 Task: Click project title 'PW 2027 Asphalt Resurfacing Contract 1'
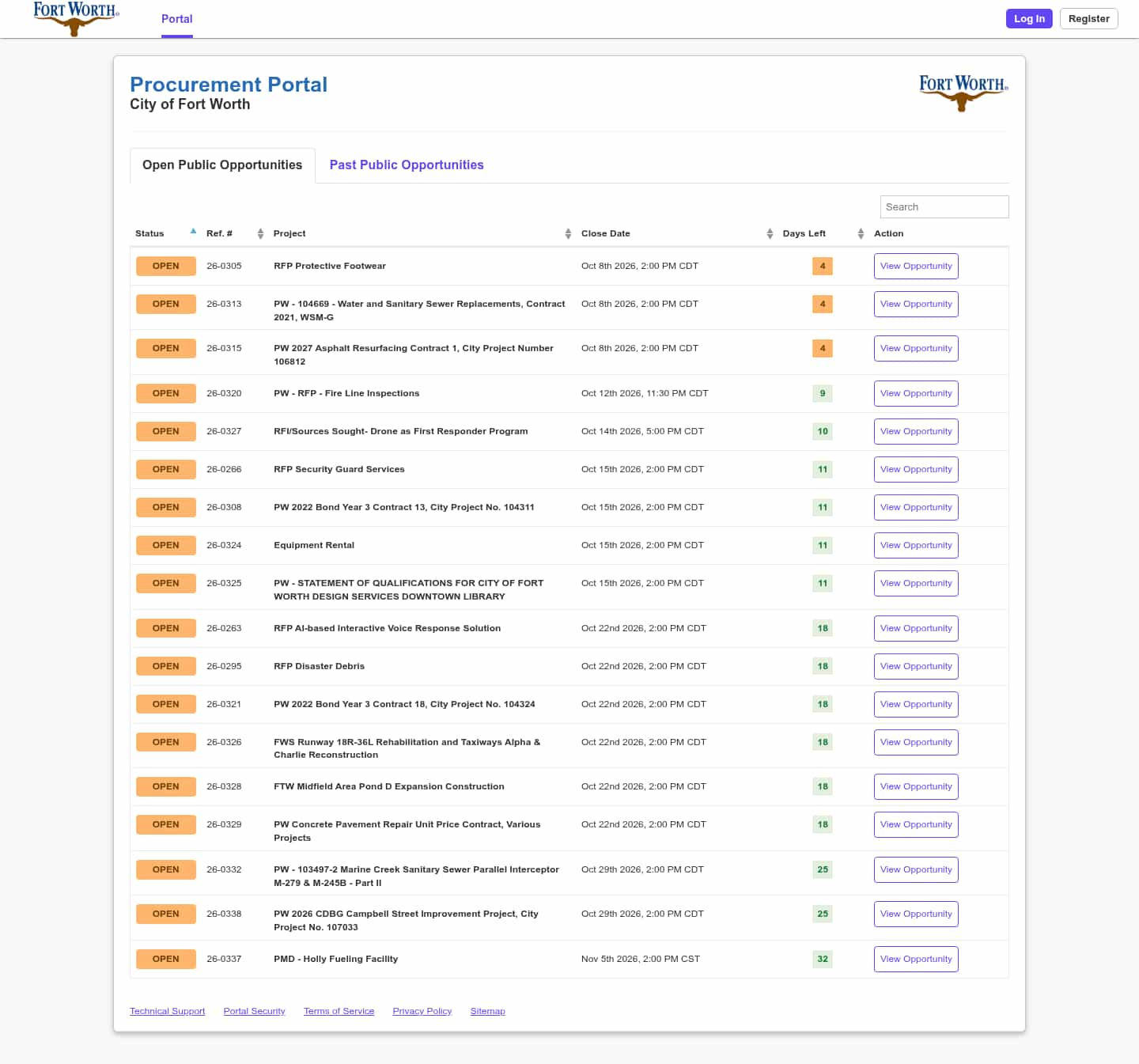click(414, 354)
